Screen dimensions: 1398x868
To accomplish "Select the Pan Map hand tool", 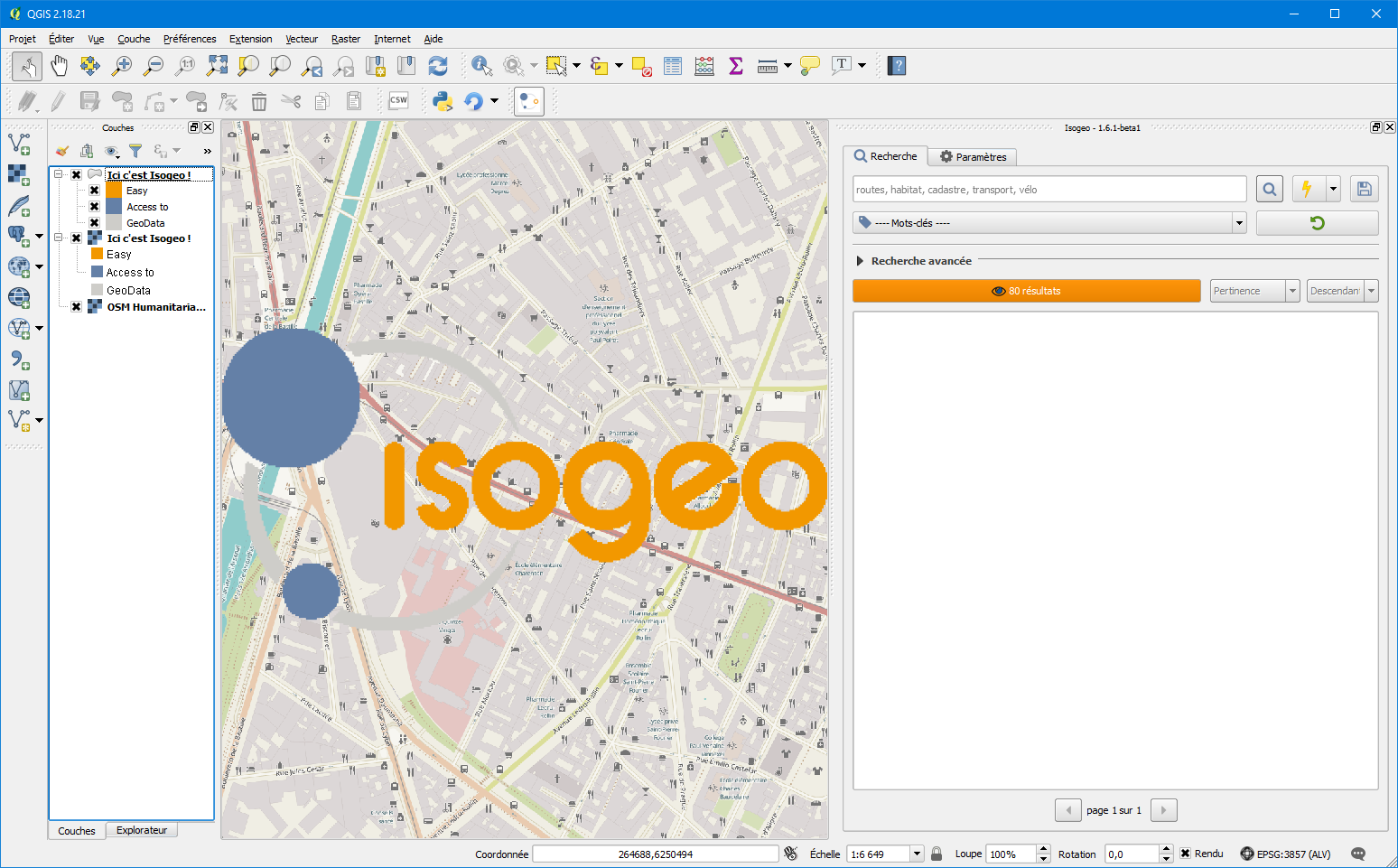I will 59,65.
